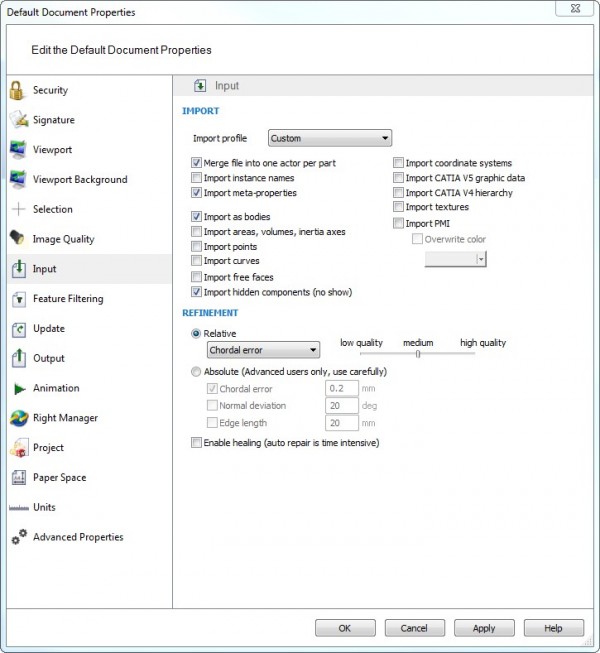Click the Advanced Properties gears icon

click(x=19, y=537)
